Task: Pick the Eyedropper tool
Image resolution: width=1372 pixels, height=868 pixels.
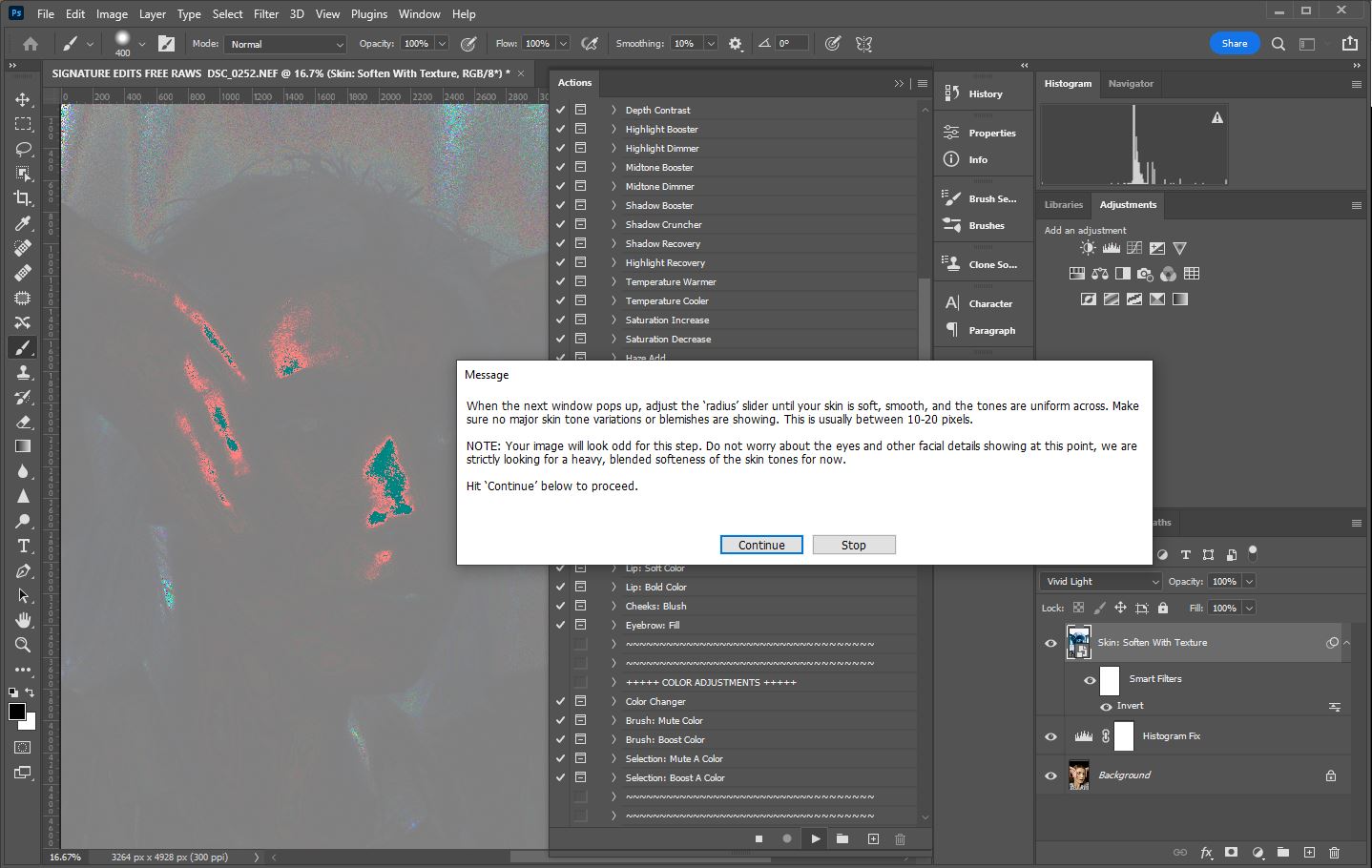Action: tap(23, 223)
